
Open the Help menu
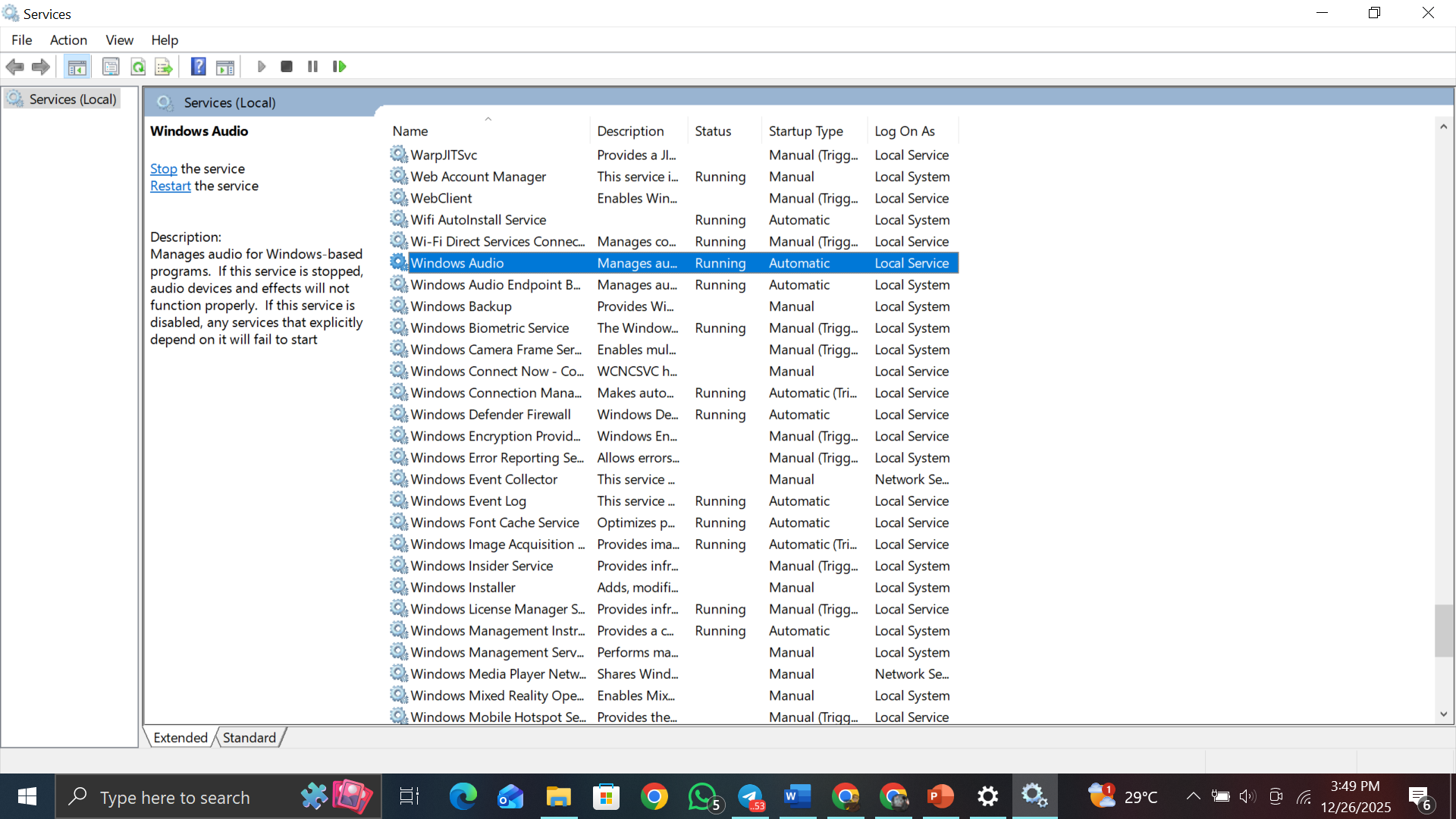[x=165, y=40]
